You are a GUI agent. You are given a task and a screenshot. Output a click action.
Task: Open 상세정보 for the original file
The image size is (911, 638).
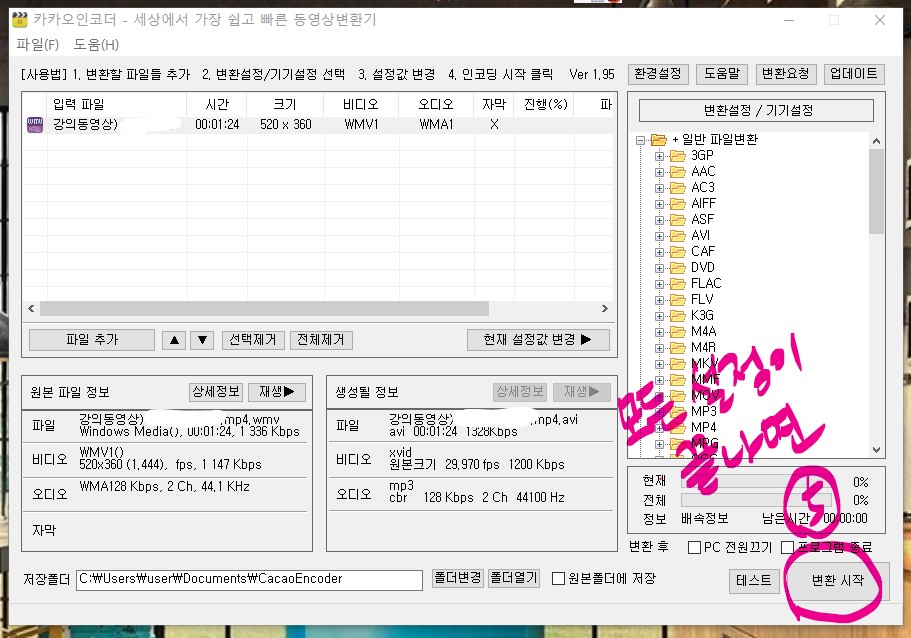tap(216, 392)
